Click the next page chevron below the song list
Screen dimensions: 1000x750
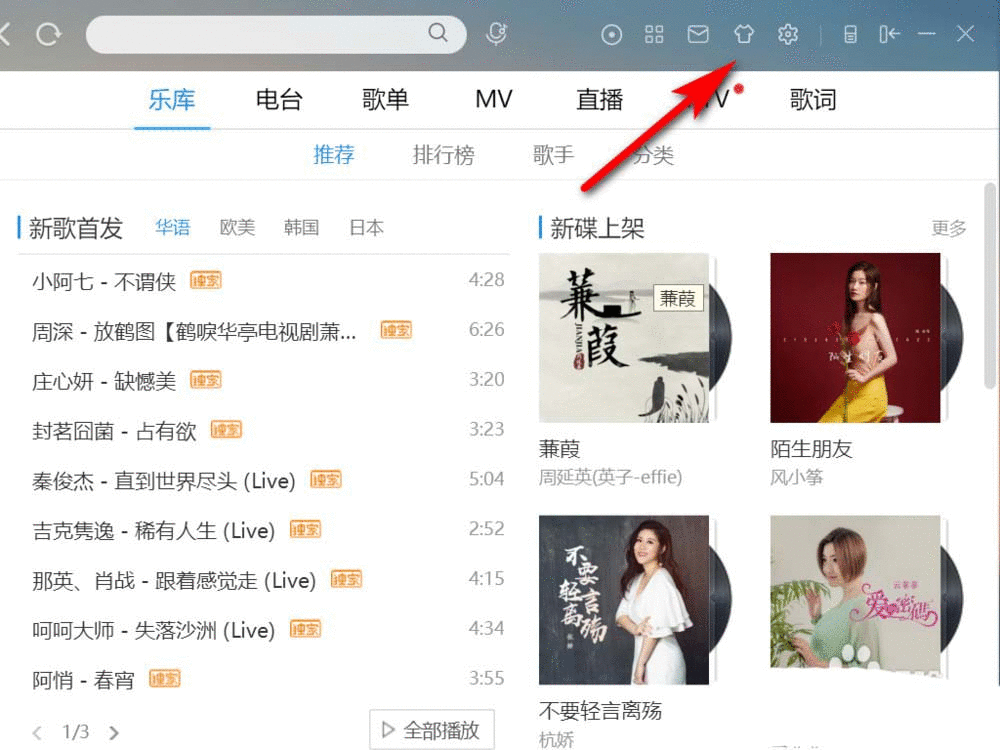(114, 732)
